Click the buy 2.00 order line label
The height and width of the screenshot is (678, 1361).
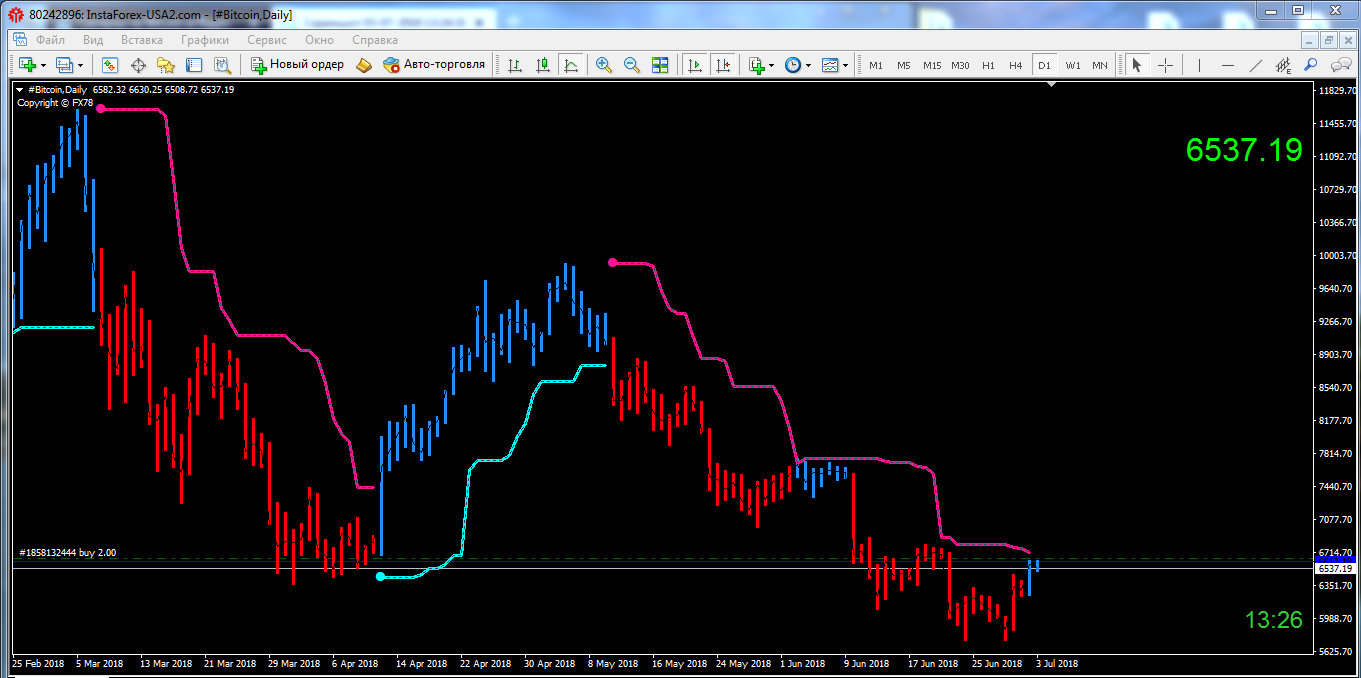(x=68, y=552)
